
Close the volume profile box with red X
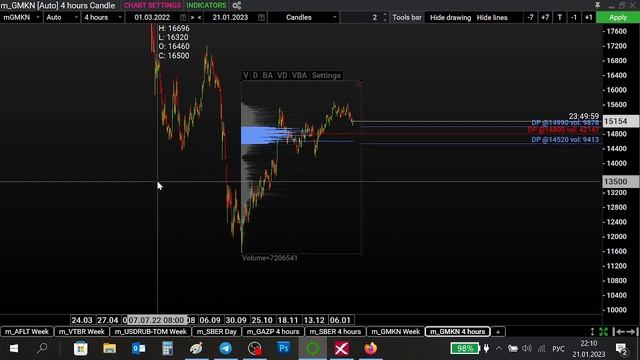pyautogui.click(x=359, y=84)
